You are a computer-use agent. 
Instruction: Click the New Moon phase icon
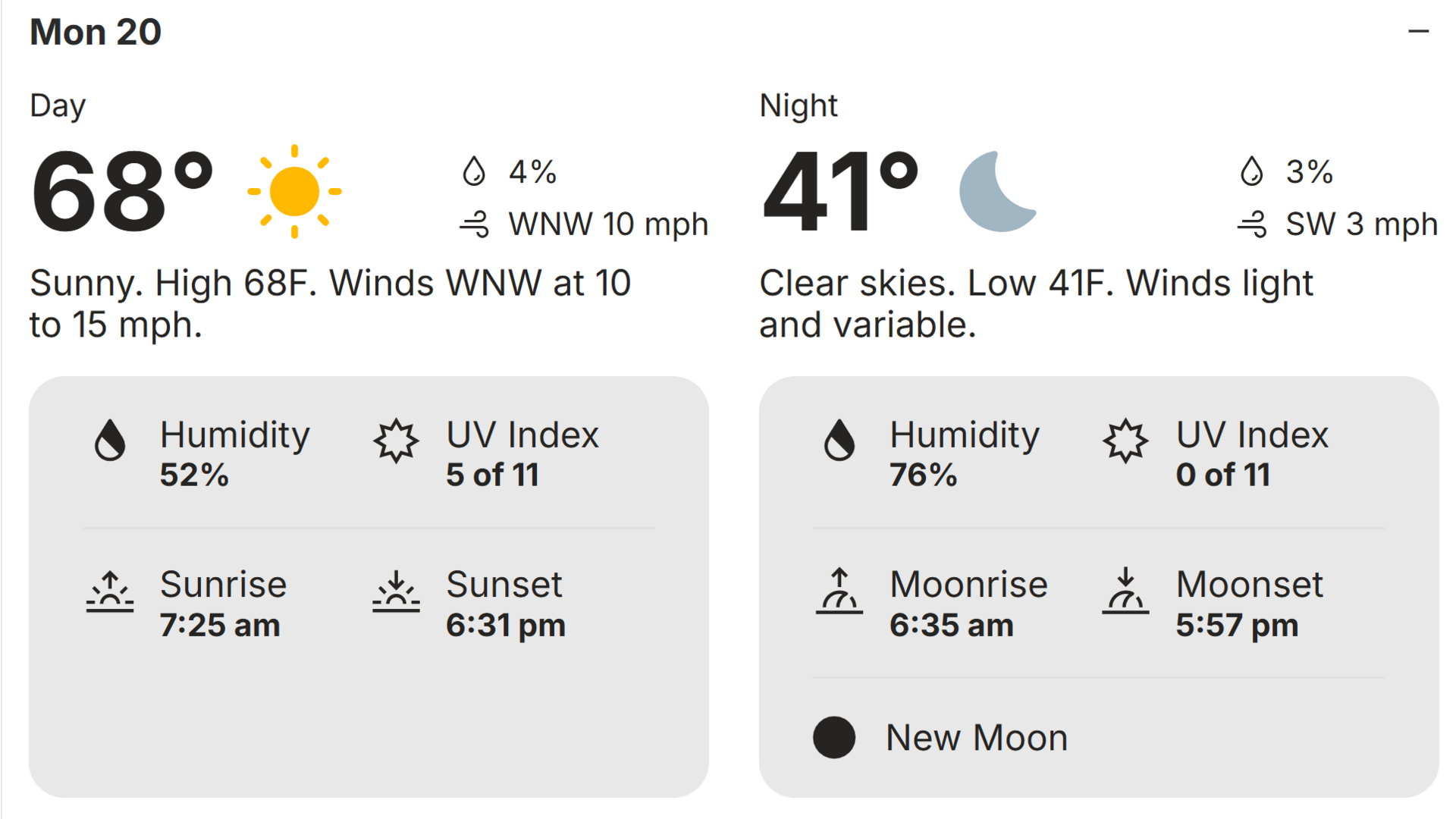[x=834, y=737]
